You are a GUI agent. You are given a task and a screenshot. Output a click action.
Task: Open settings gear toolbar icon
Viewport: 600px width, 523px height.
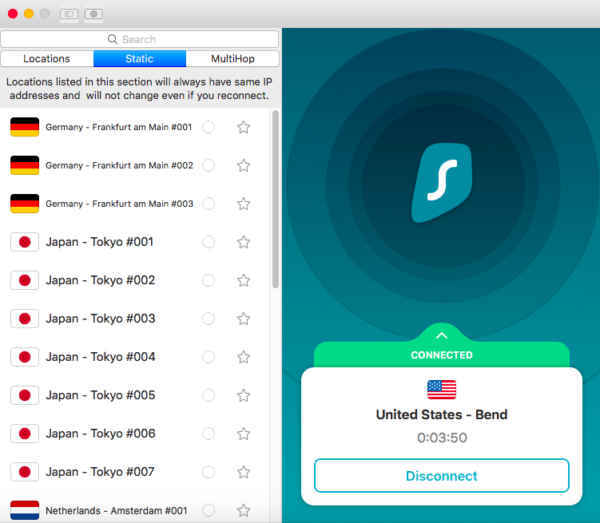(x=94, y=14)
